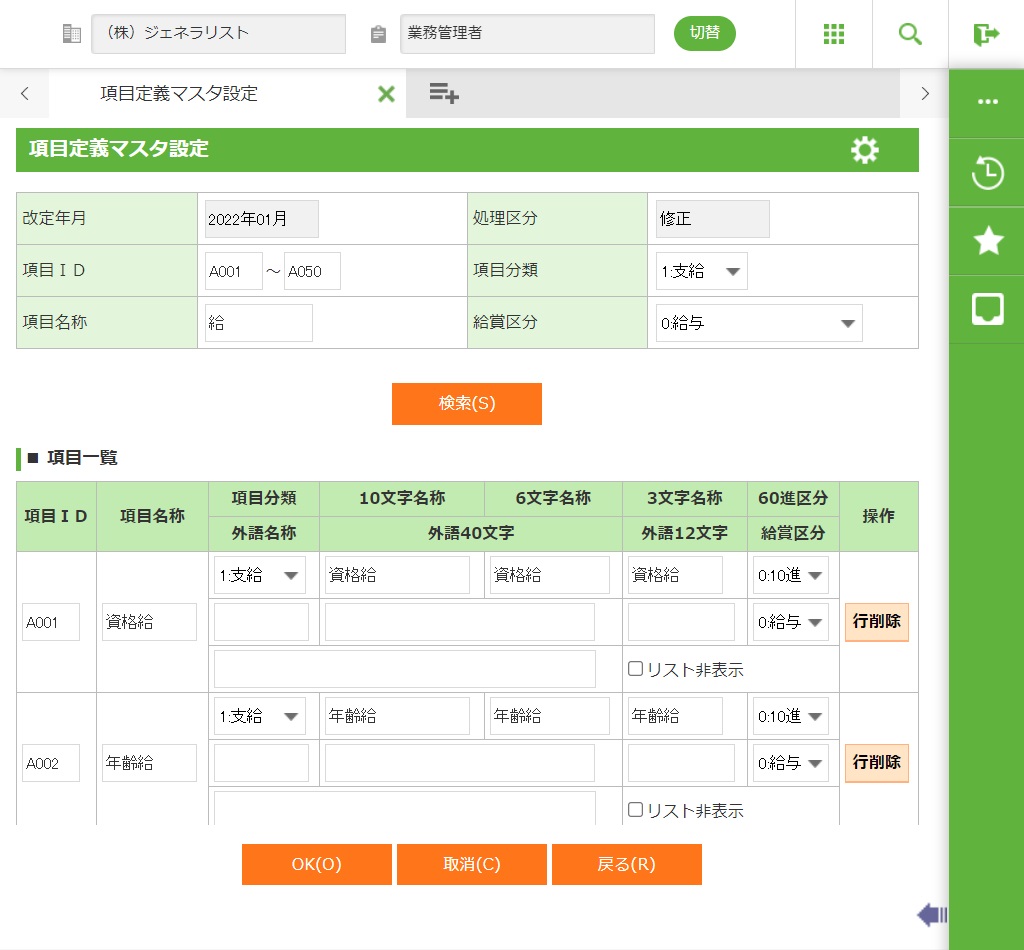Click the three-dots more icon in sidebar

point(987,102)
